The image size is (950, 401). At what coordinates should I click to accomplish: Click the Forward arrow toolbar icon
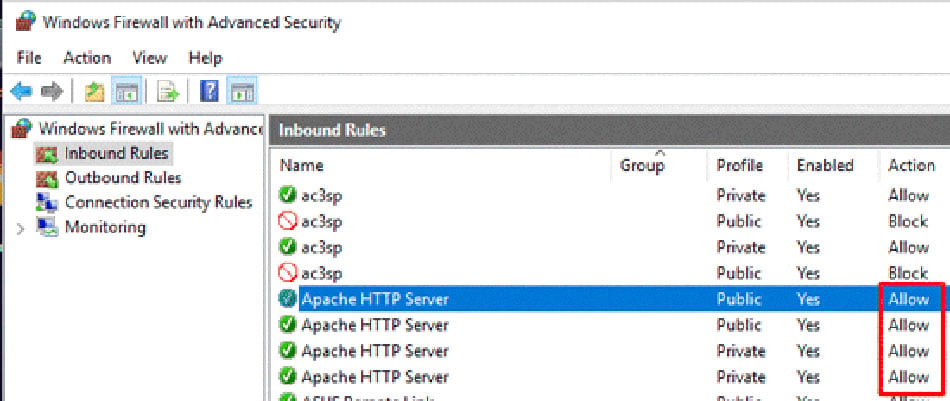(52, 92)
